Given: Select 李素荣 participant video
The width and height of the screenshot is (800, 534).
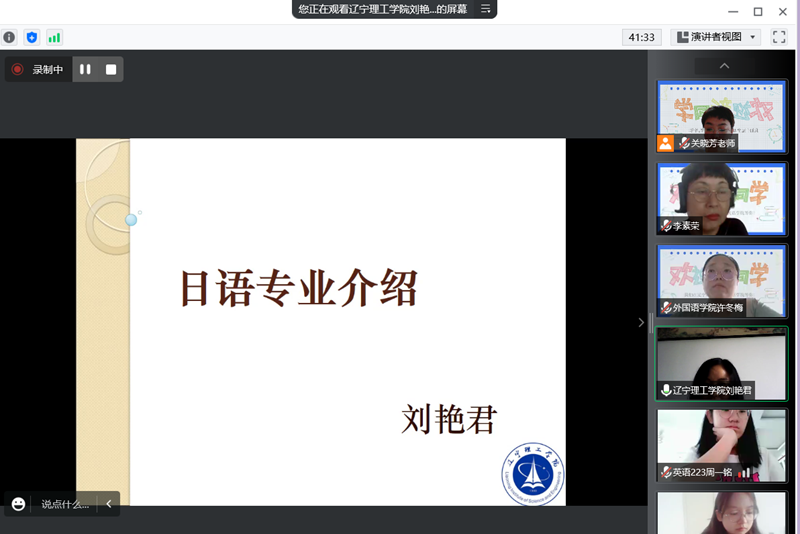Looking at the screenshot, I should click(721, 199).
